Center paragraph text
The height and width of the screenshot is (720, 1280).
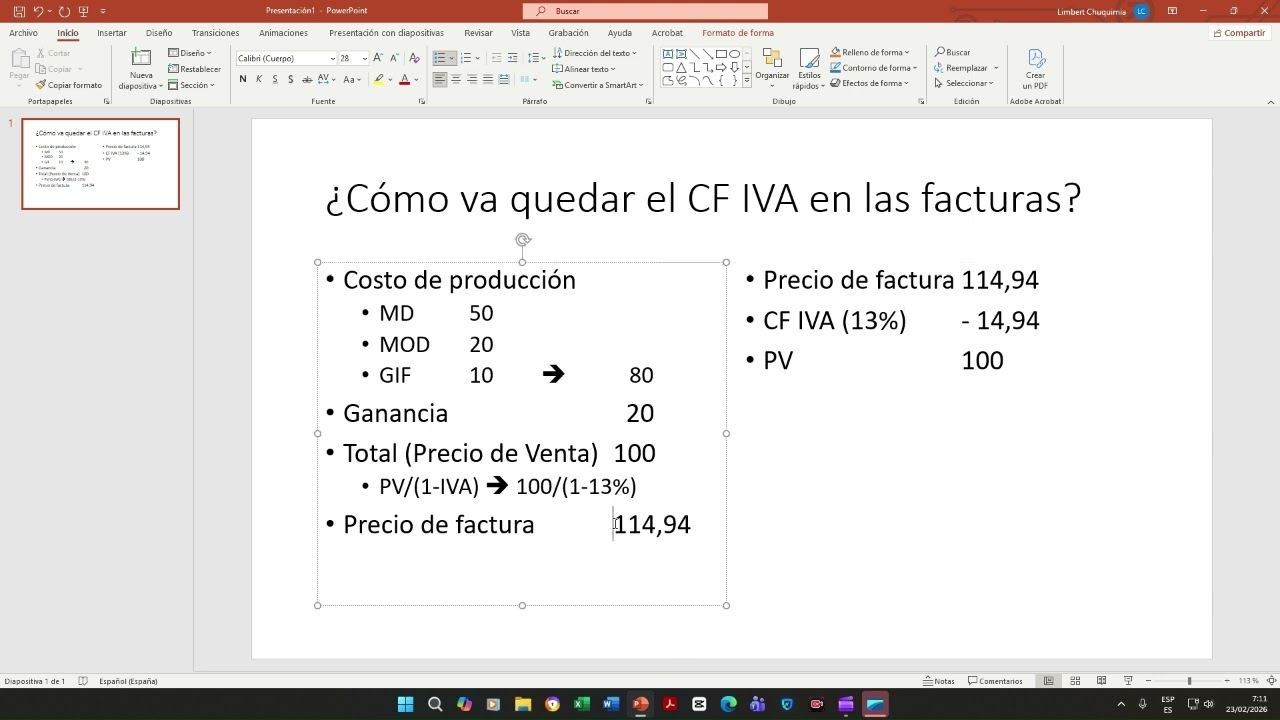[x=456, y=79]
